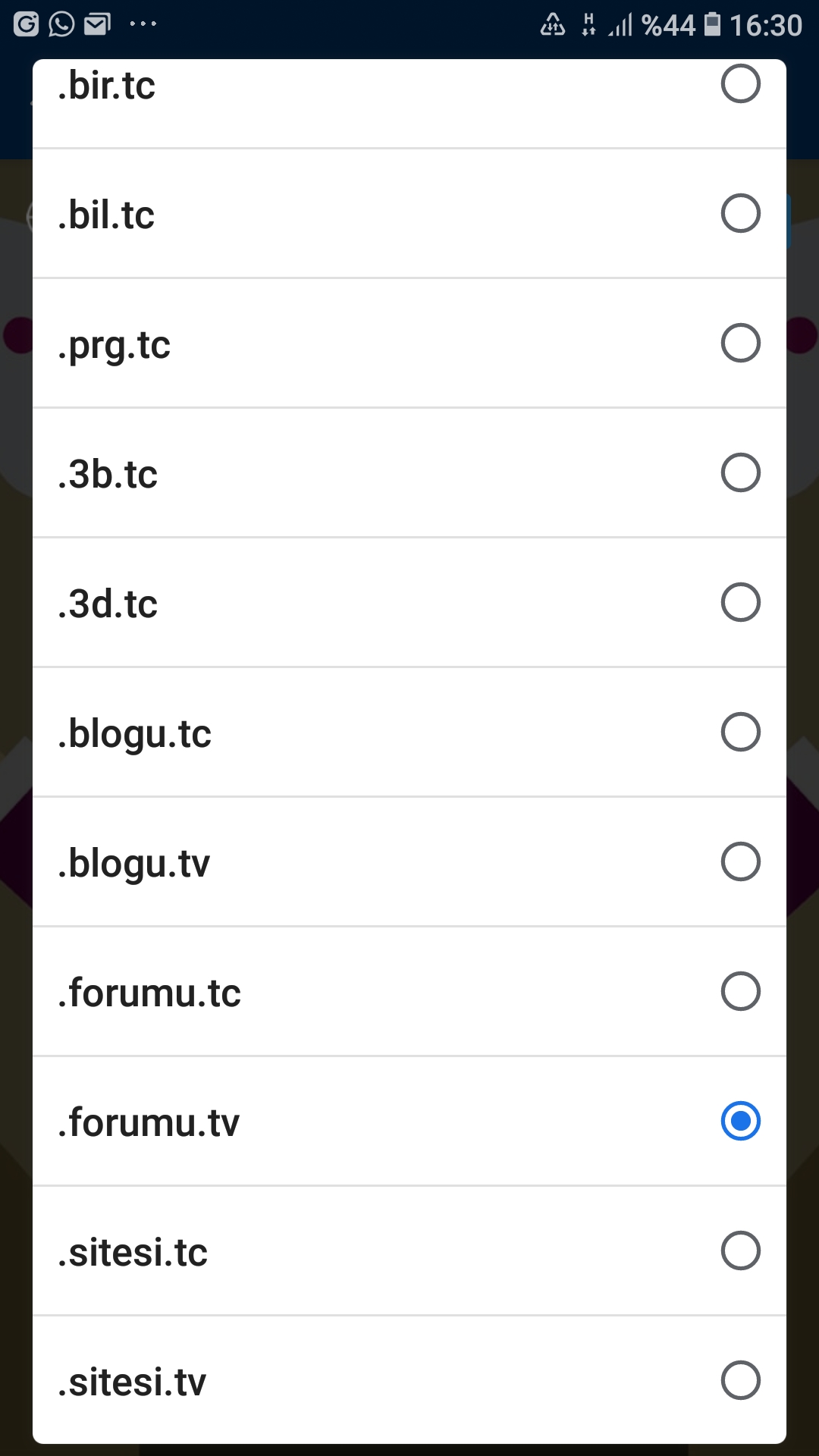This screenshot has width=819, height=1456.
Task: Select the .blogu.tv radio button
Action: click(740, 861)
